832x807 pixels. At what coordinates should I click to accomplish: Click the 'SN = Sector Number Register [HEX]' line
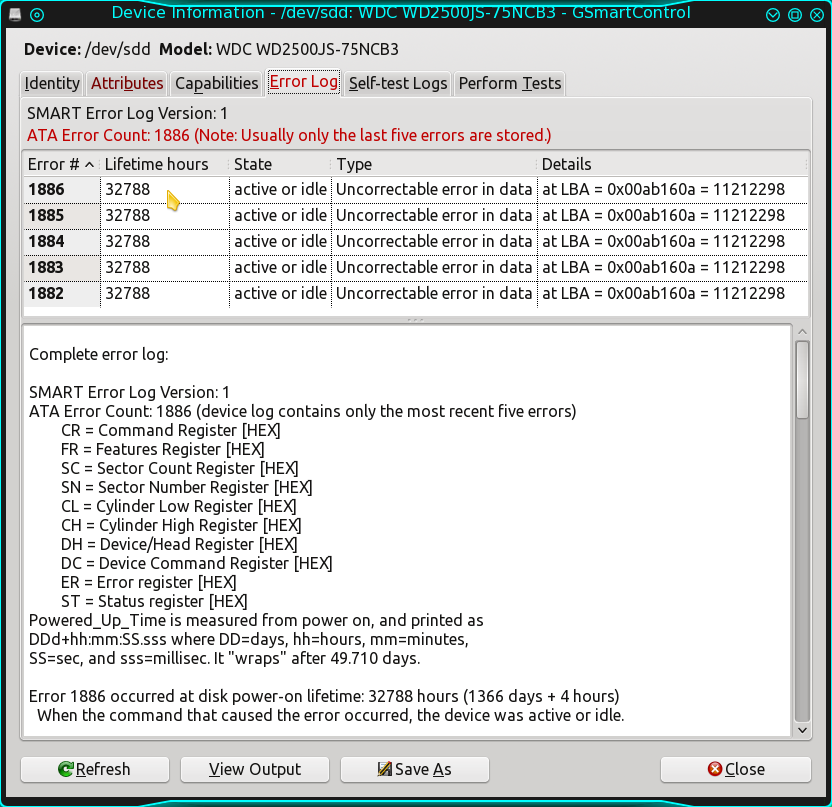(x=187, y=487)
